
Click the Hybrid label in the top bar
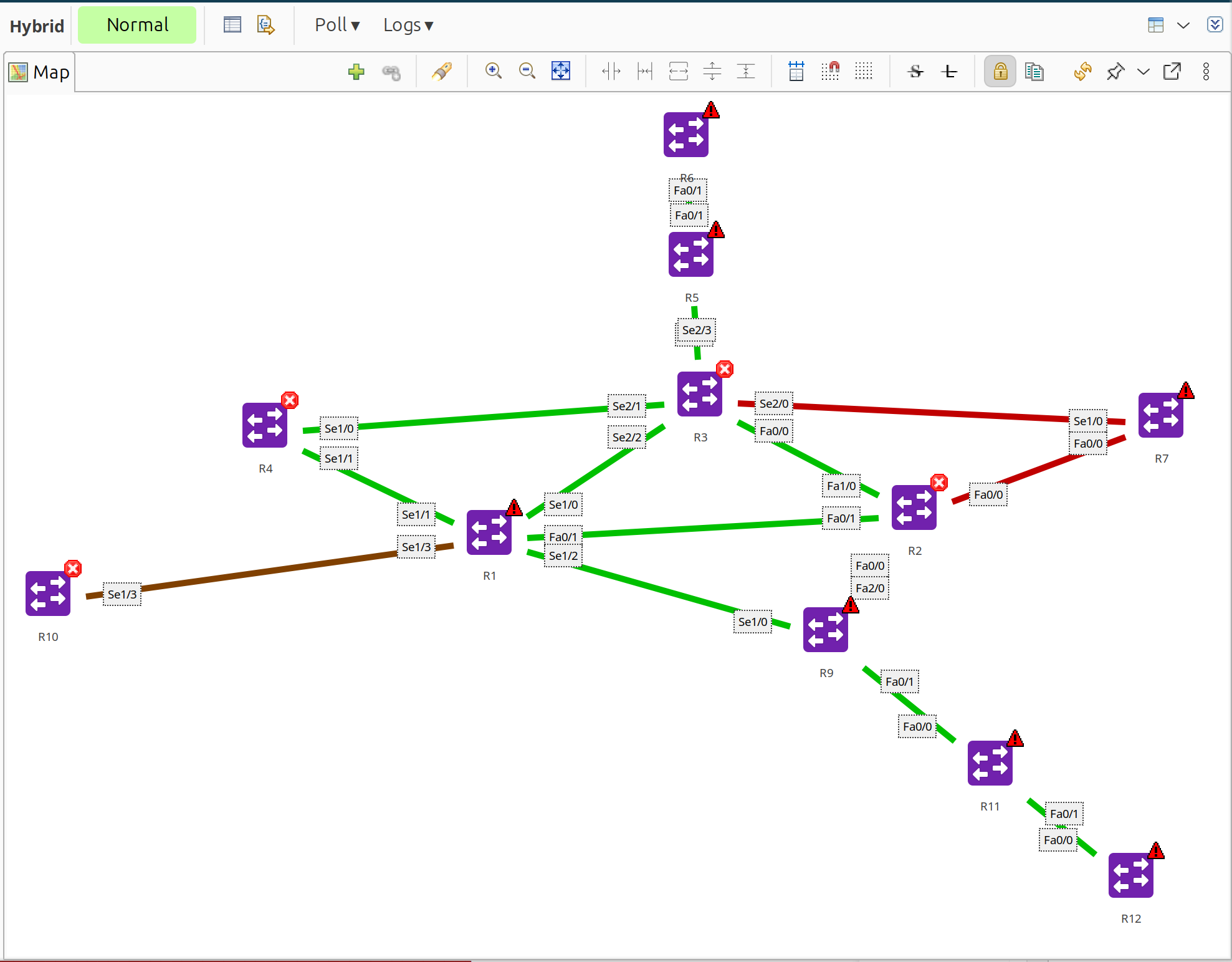[36, 26]
